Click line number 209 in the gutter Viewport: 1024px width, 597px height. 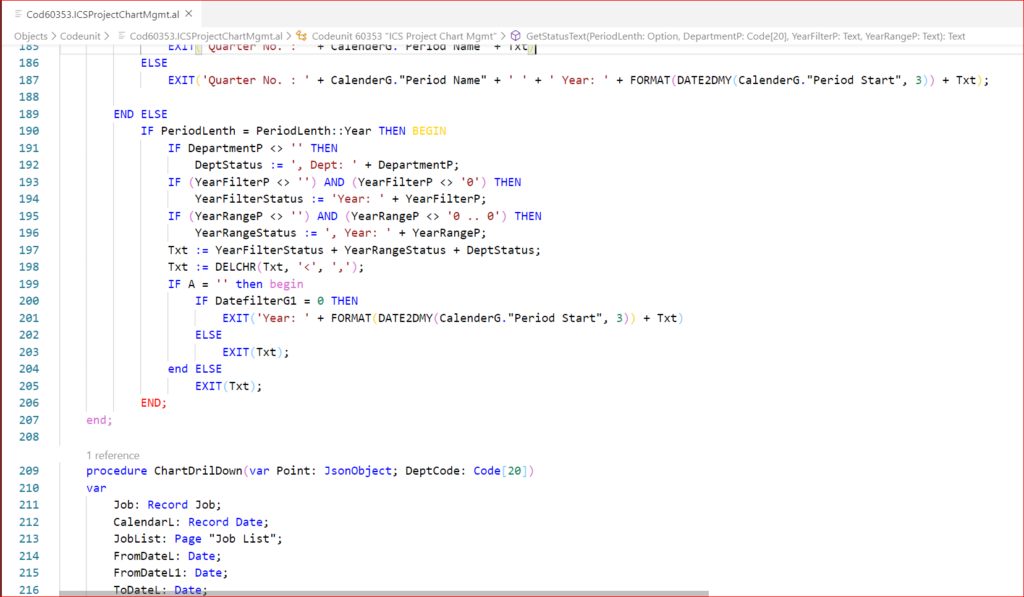[x=29, y=471]
